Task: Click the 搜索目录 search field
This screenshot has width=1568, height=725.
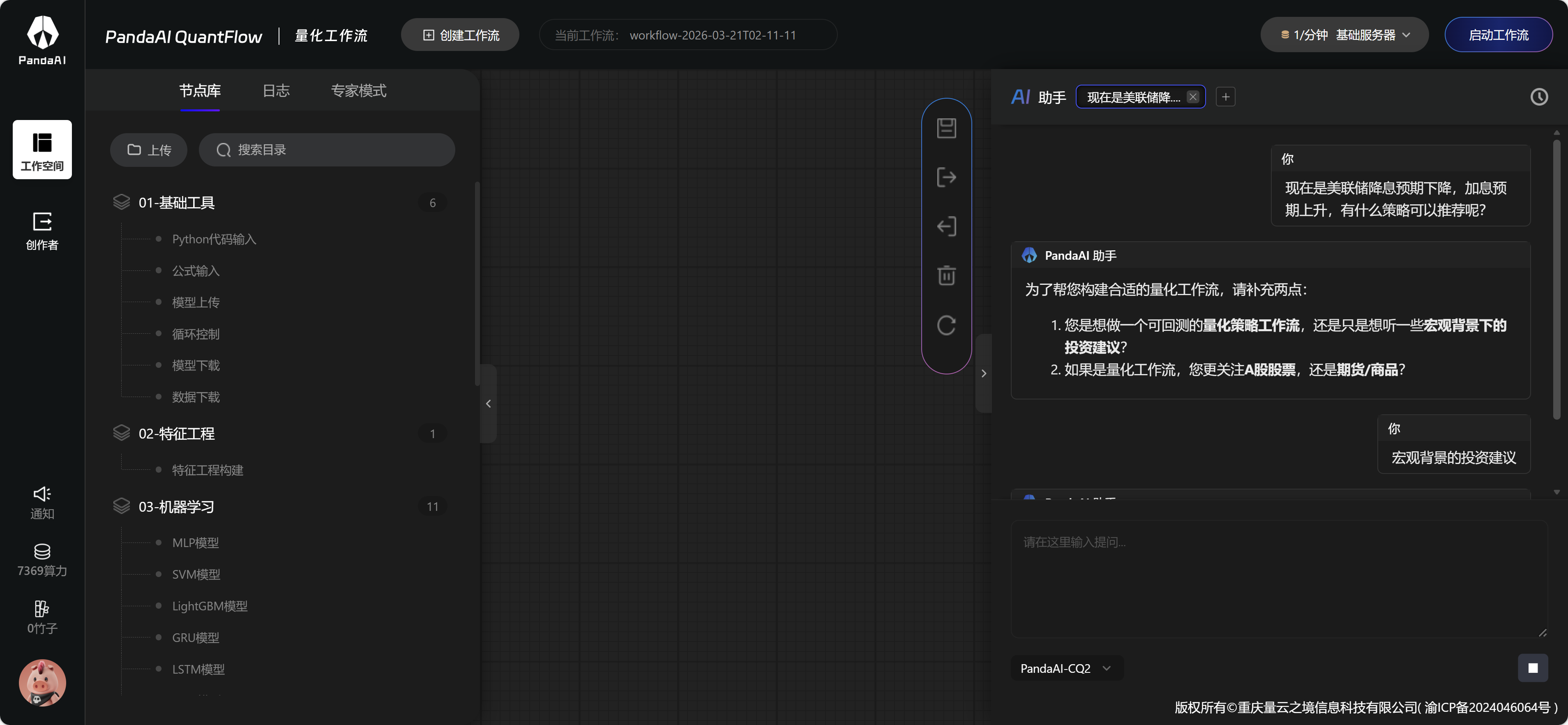Action: pyautogui.click(x=327, y=150)
